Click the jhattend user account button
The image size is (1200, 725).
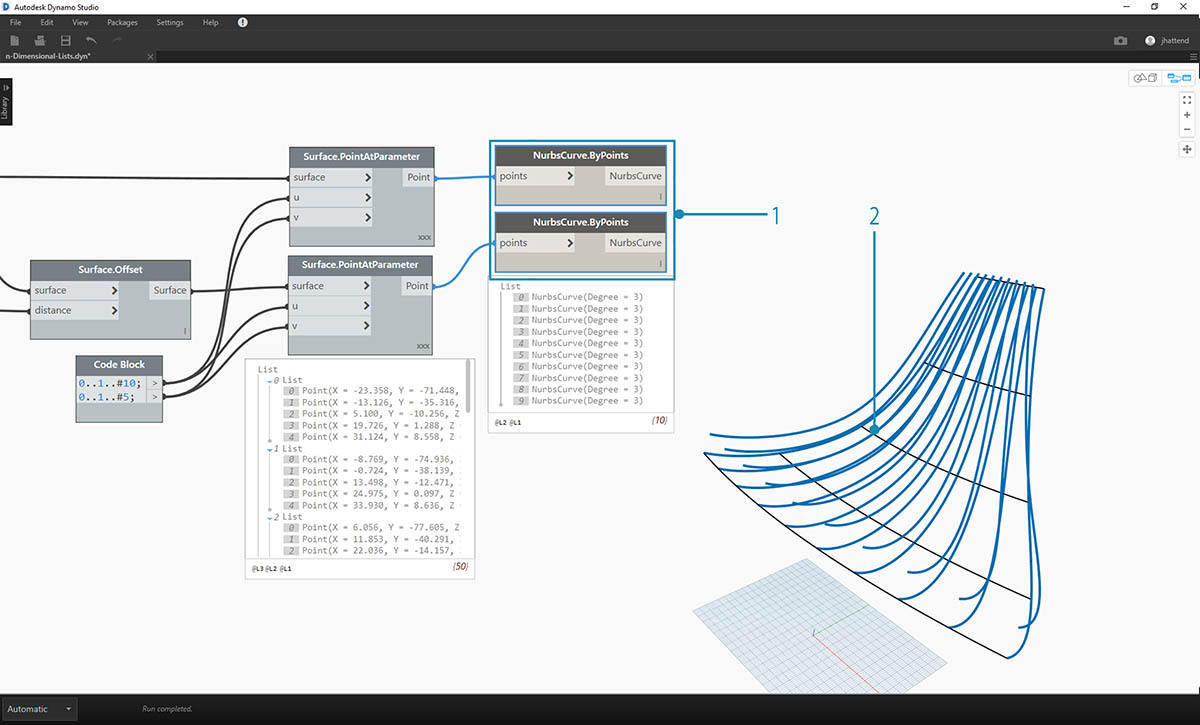[1167, 40]
